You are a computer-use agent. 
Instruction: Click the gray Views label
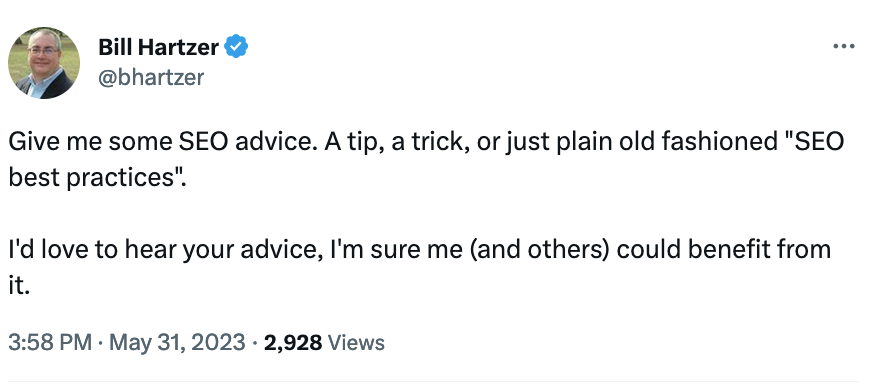[x=356, y=342]
